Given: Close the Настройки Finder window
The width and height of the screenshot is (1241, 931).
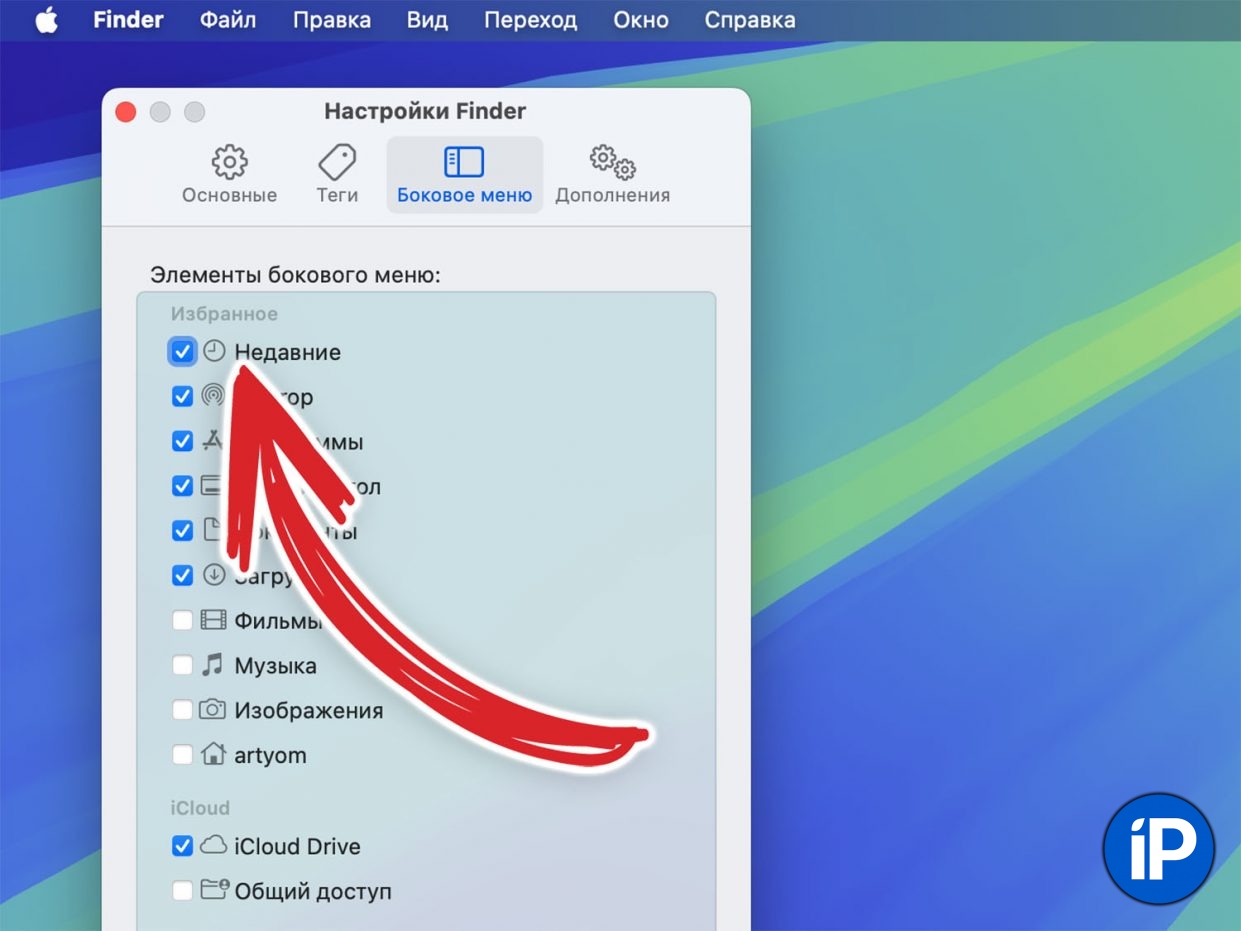Looking at the screenshot, I should point(126,112).
